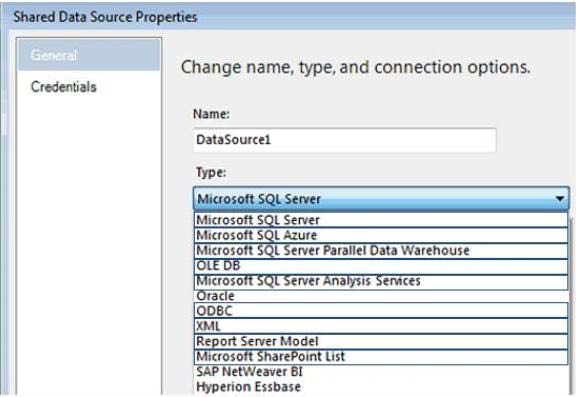576x397 pixels.
Task: Select Microsoft SQL Server Parallel Data Warehouse
Action: coord(381,250)
